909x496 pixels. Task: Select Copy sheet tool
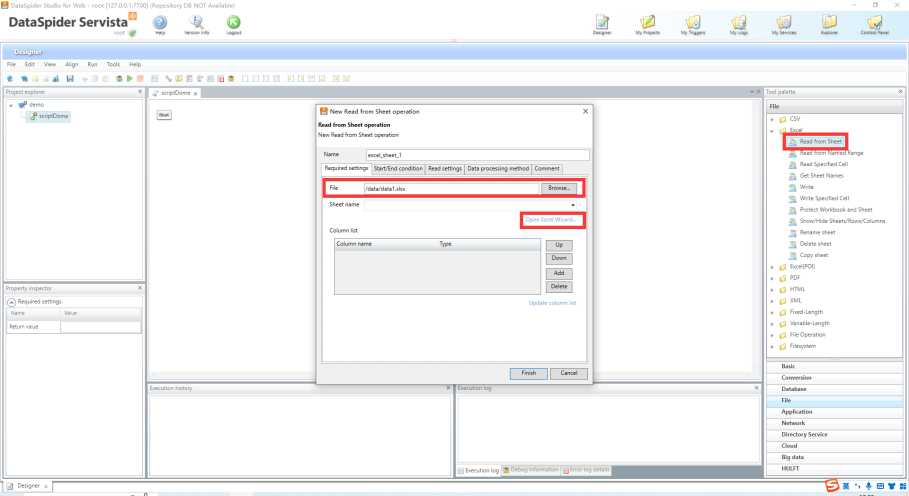pos(814,255)
